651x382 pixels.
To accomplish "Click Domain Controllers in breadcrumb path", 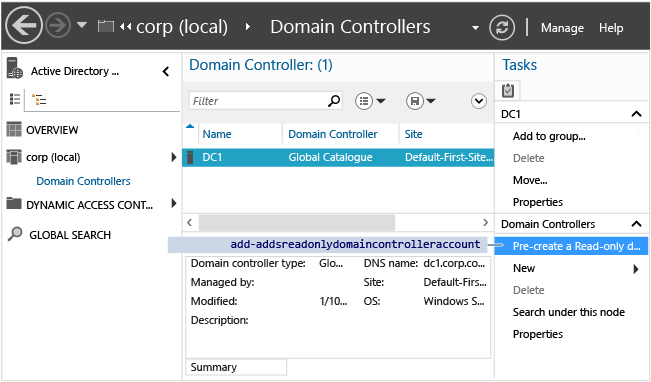I will coord(350,27).
